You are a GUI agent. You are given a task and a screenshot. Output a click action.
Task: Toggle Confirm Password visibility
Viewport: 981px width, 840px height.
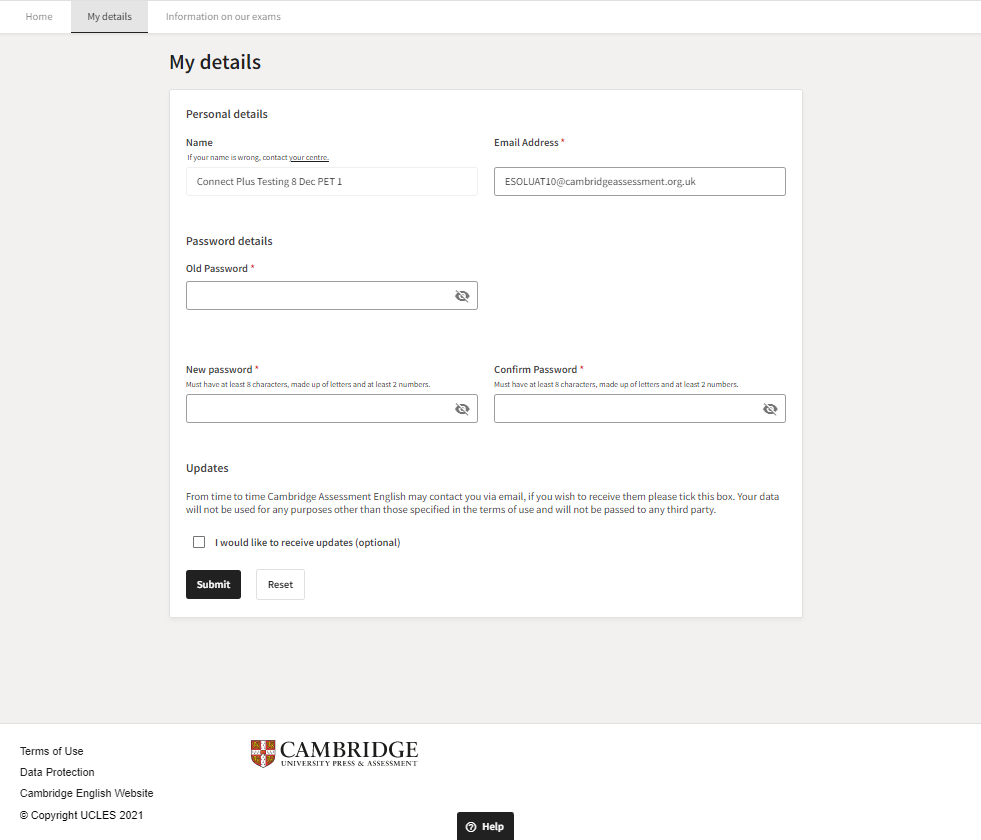[x=770, y=408]
